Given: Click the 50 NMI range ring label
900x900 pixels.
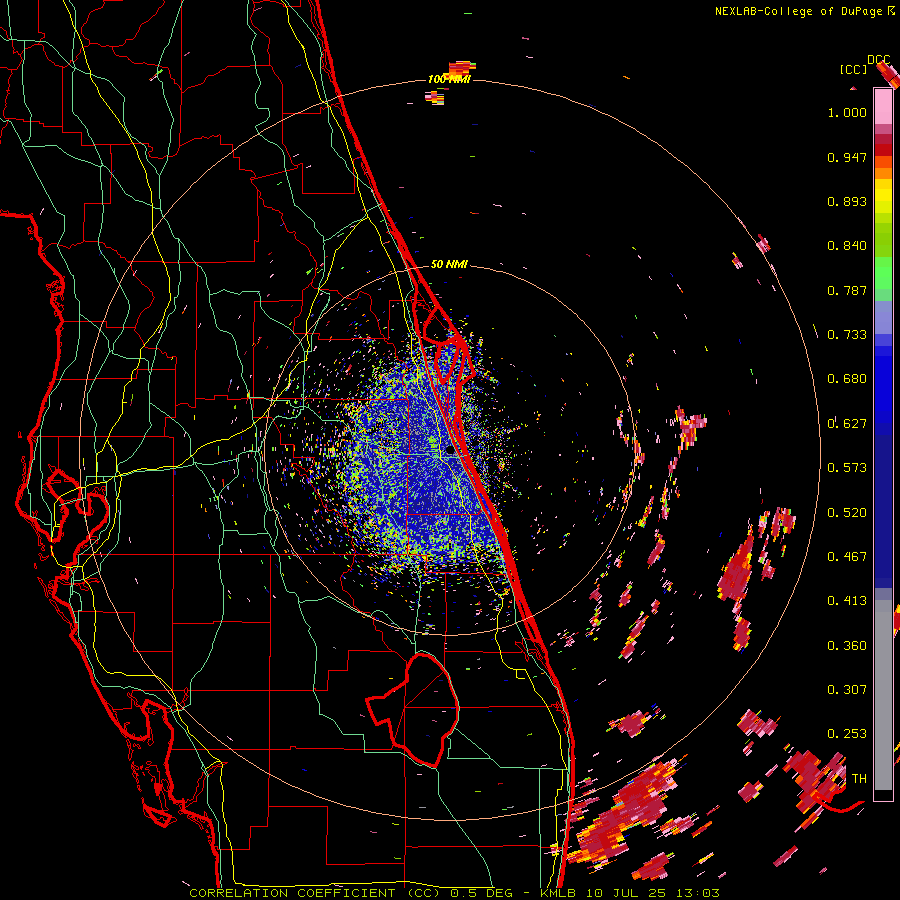Looking at the screenshot, I should pyautogui.click(x=449, y=264).
